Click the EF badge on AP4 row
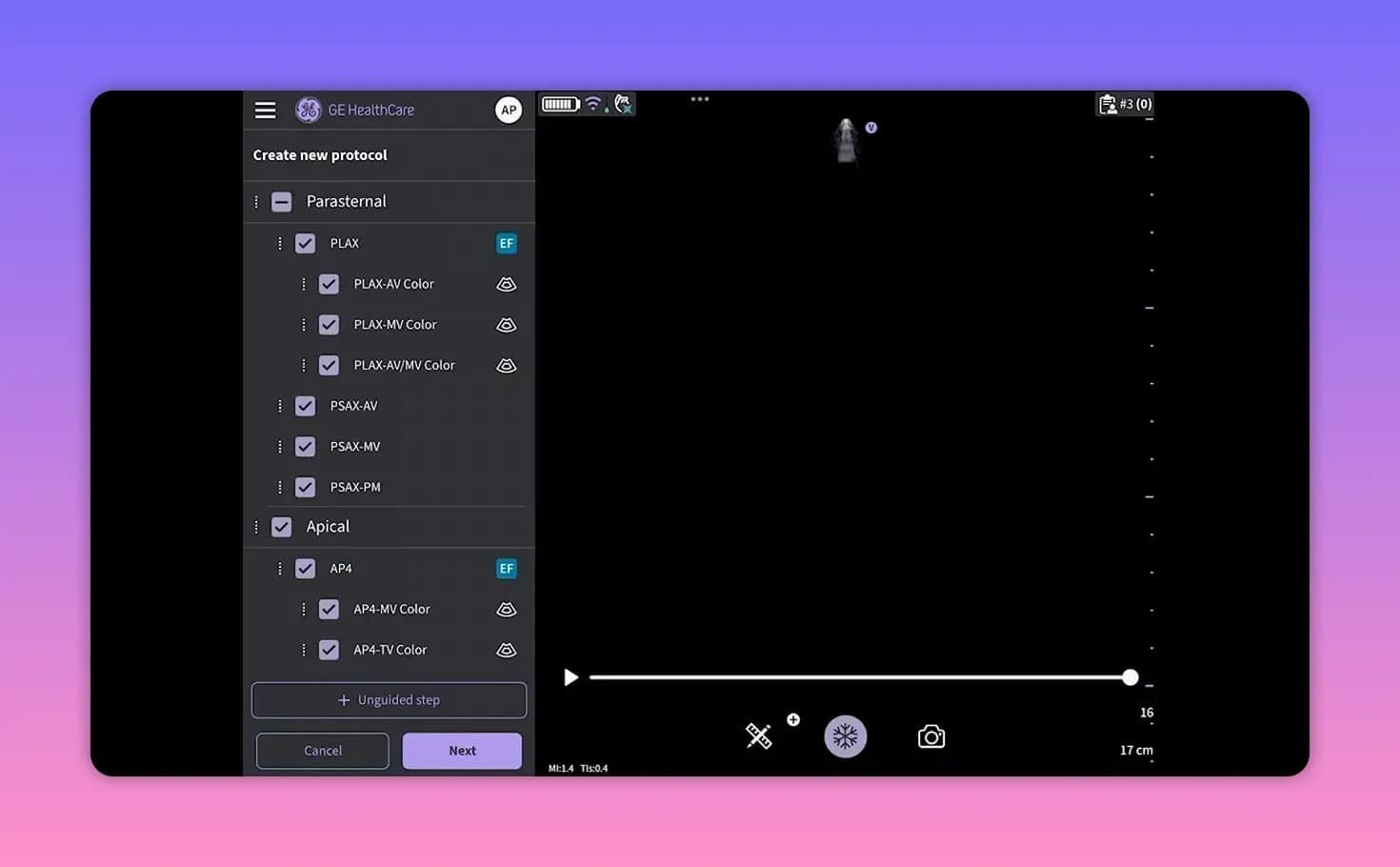 click(x=507, y=569)
